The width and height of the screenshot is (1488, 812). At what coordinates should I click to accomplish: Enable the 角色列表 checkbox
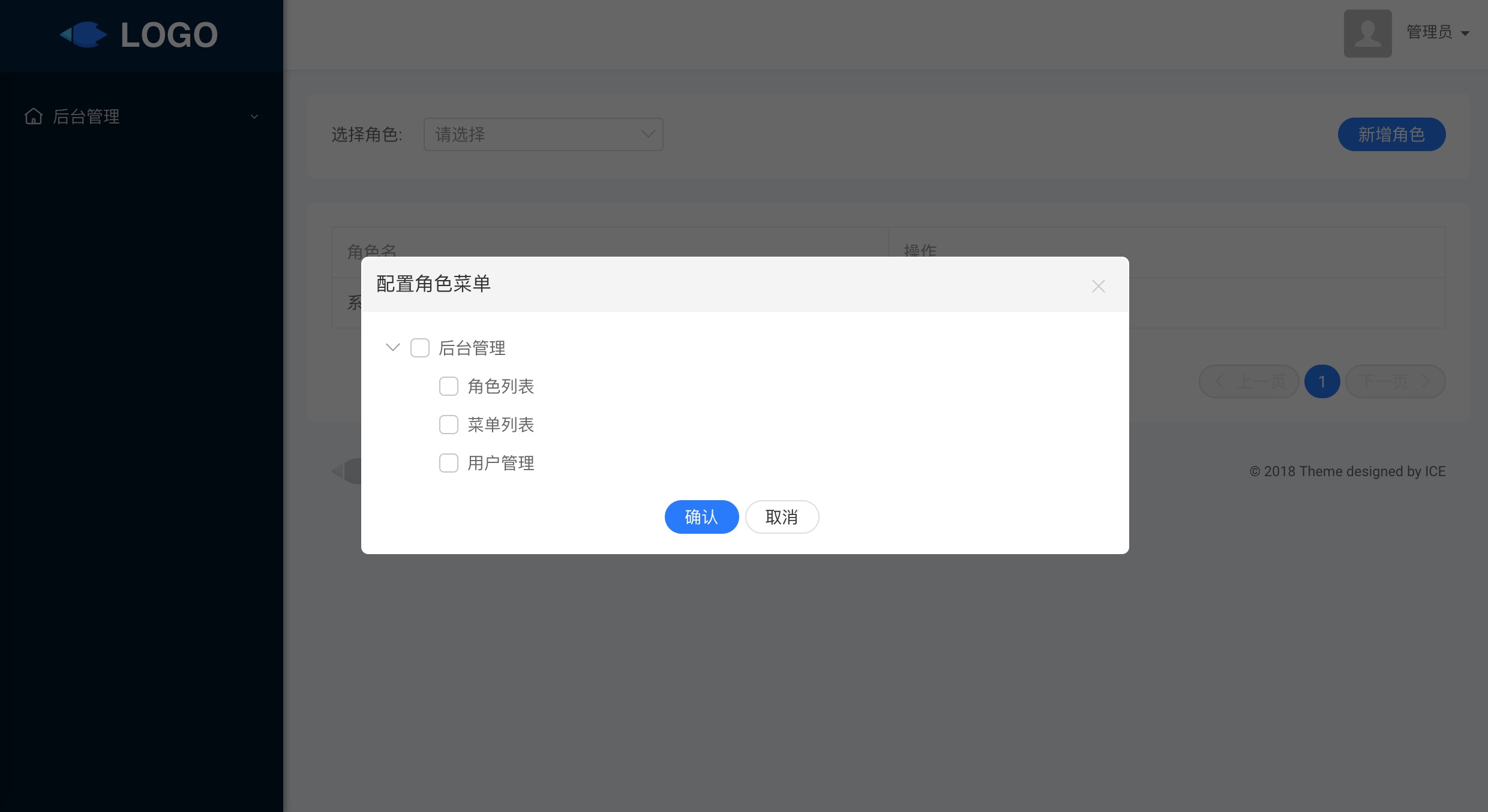(448, 386)
